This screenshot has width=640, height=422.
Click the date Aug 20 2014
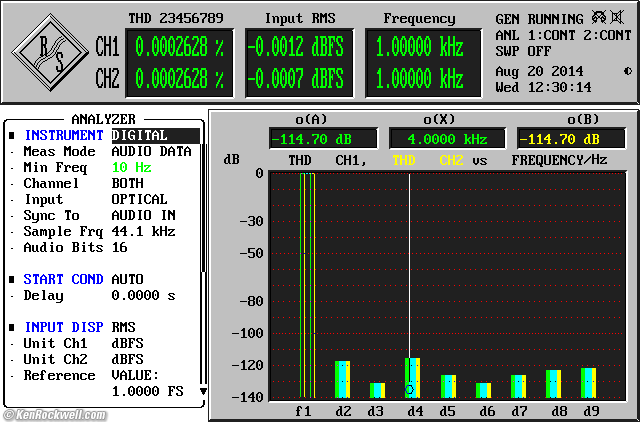[539, 71]
